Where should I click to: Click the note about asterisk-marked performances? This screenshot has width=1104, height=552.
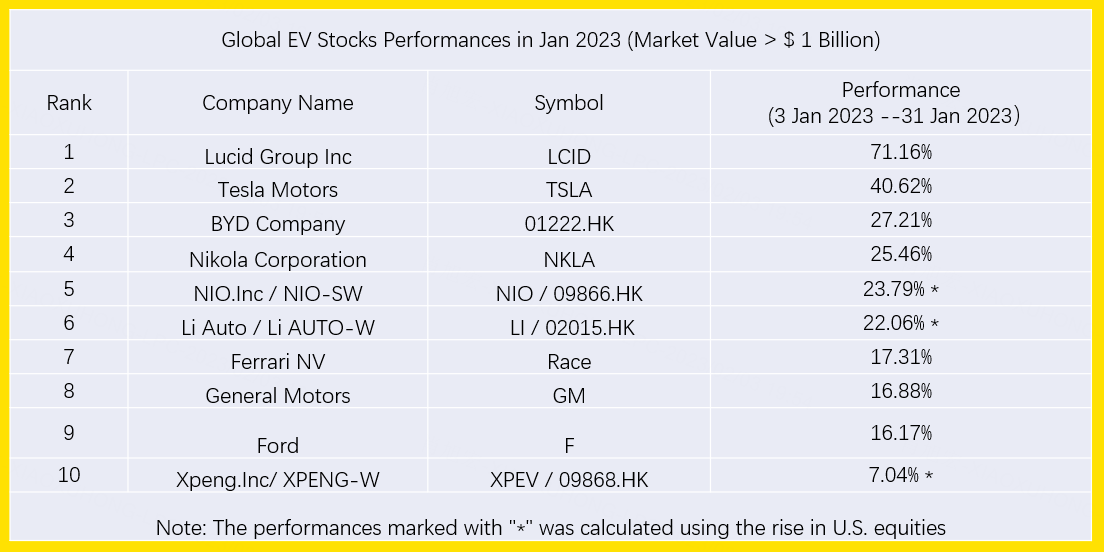click(550, 527)
